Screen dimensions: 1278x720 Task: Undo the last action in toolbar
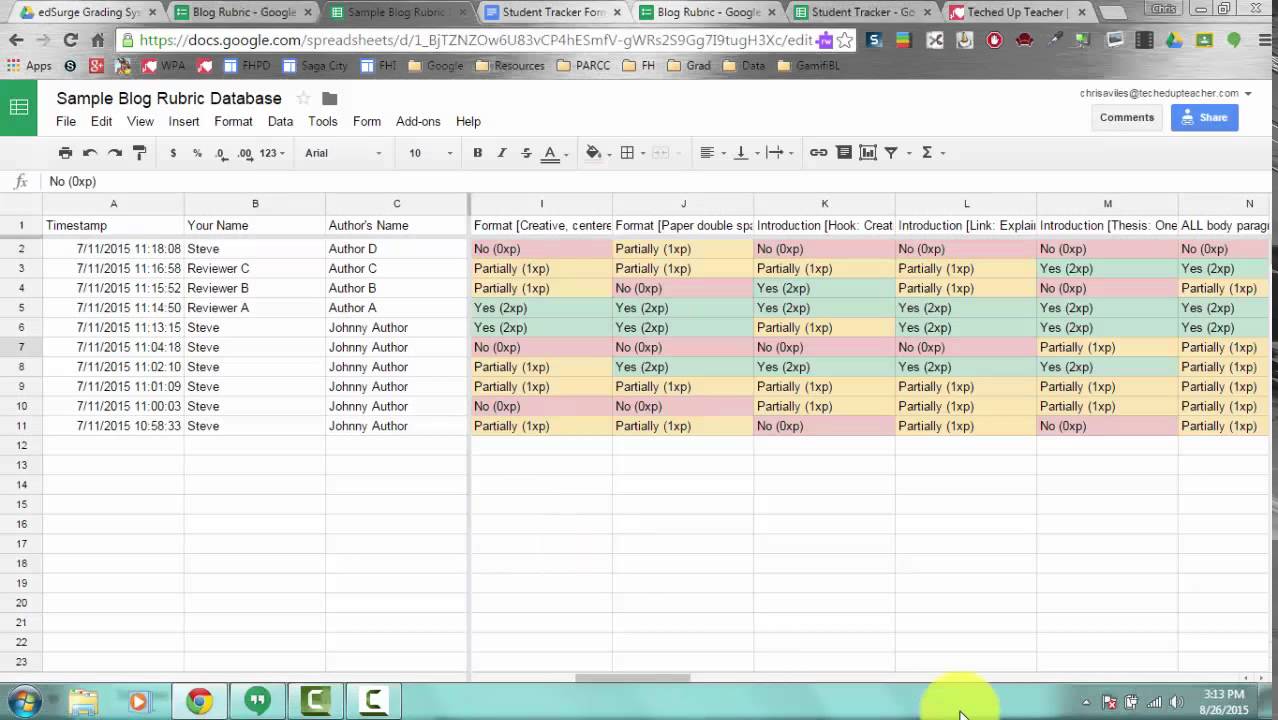(x=90, y=153)
